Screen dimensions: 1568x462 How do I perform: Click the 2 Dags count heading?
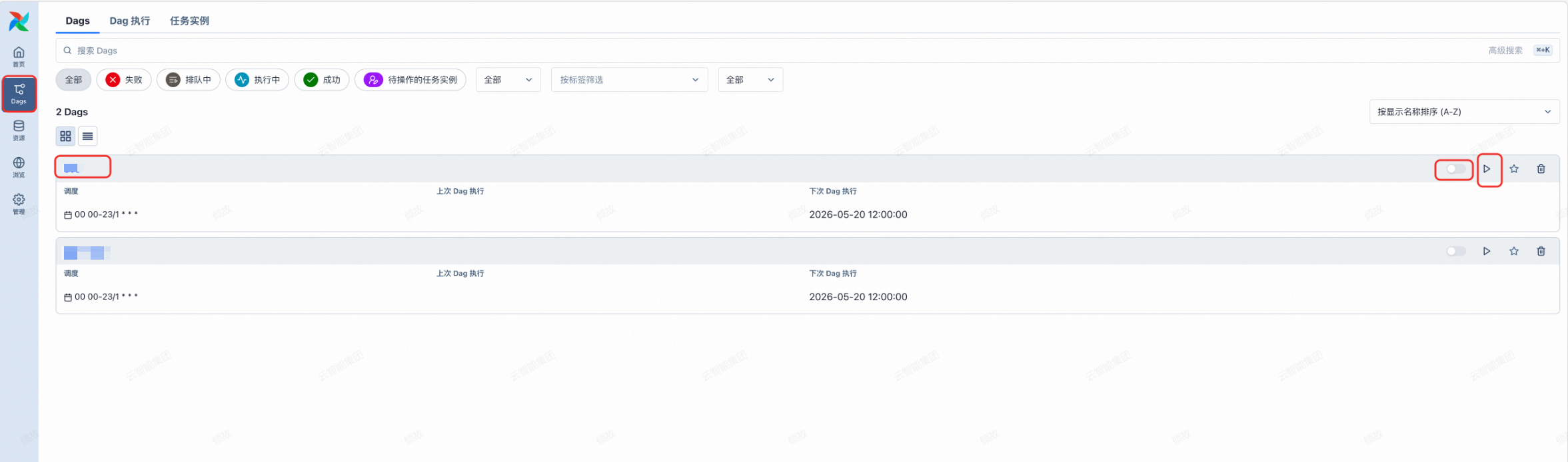(72, 112)
